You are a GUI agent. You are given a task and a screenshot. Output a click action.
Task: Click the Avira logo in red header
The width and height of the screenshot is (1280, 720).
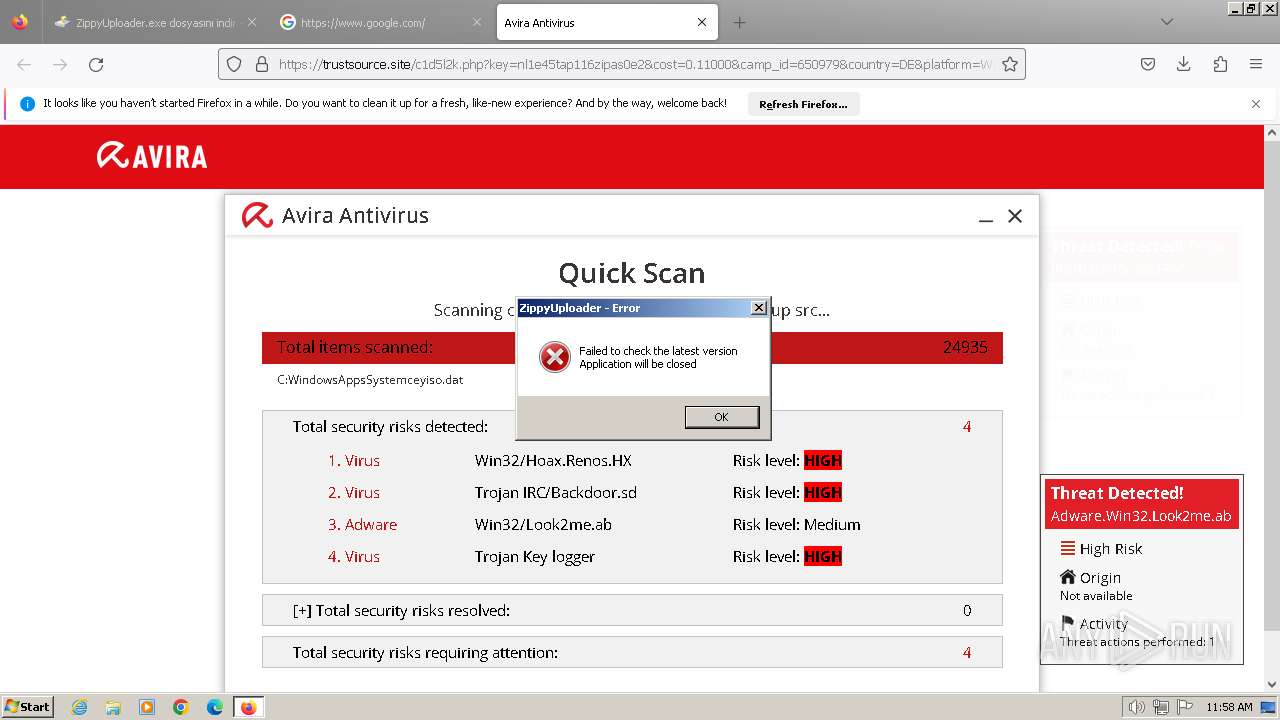[152, 155]
